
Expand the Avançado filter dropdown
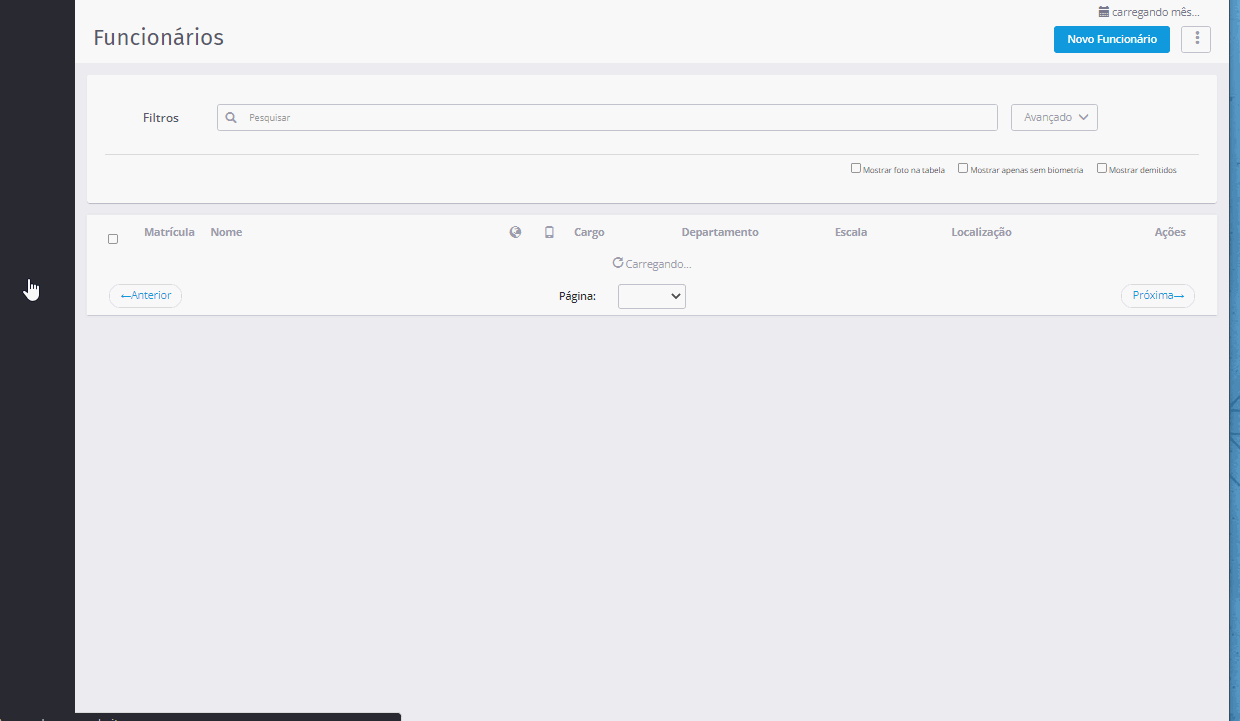1054,117
